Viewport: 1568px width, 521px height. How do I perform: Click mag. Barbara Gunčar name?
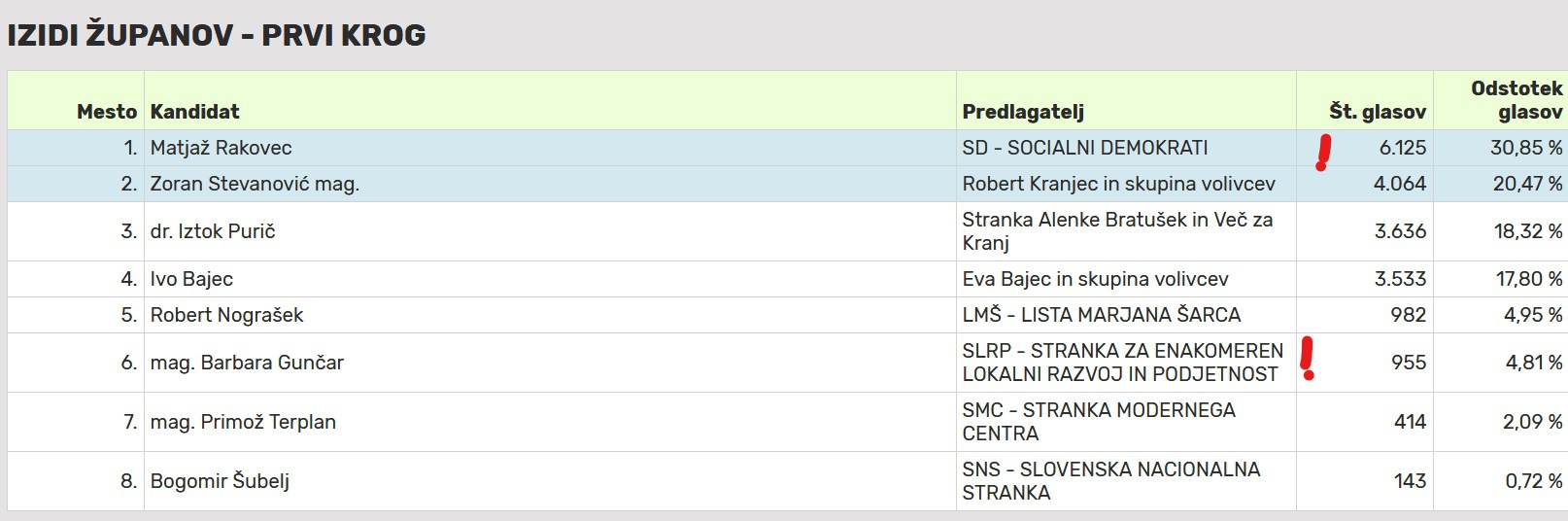tap(247, 363)
